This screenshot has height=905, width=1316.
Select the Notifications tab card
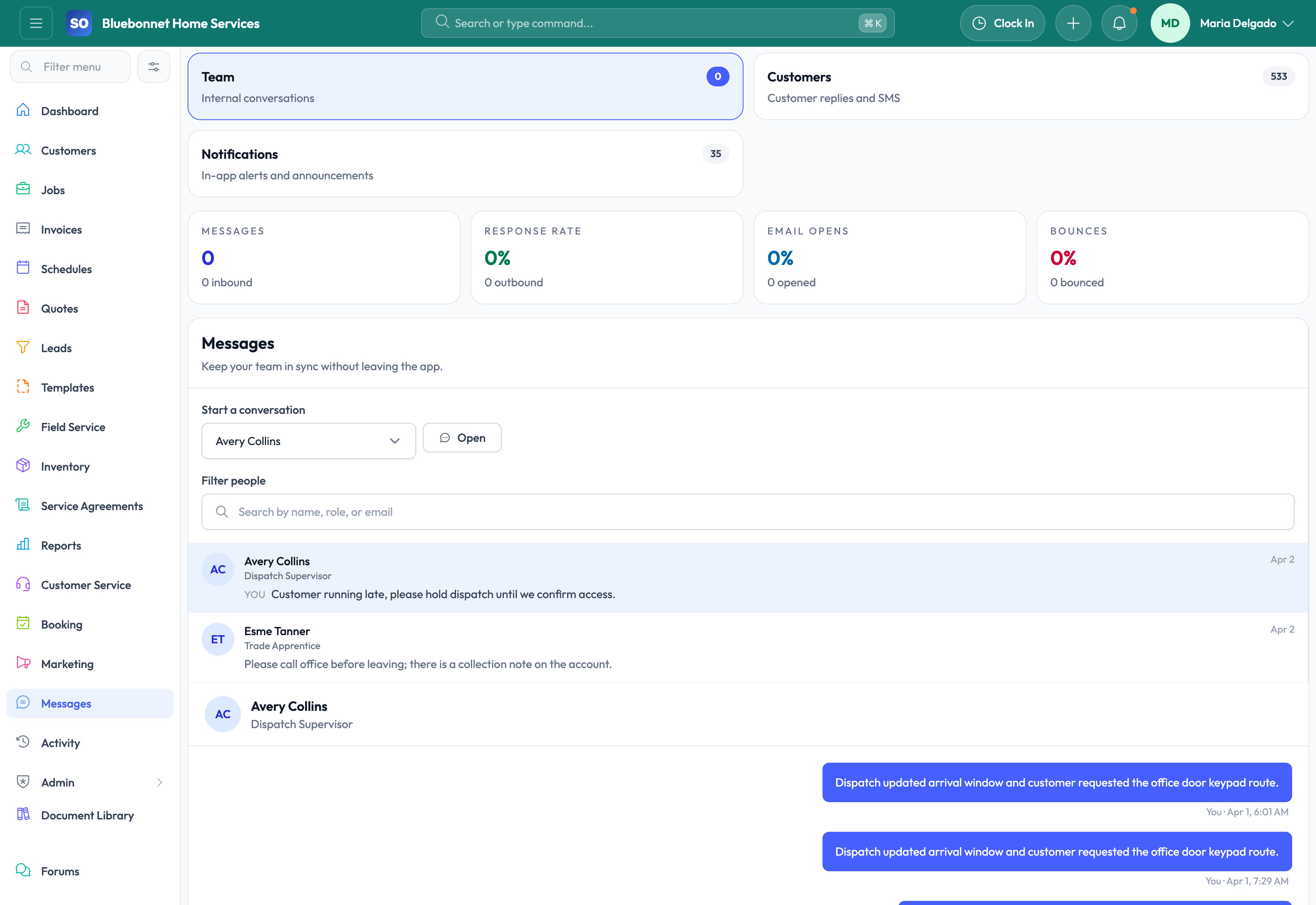click(x=465, y=164)
